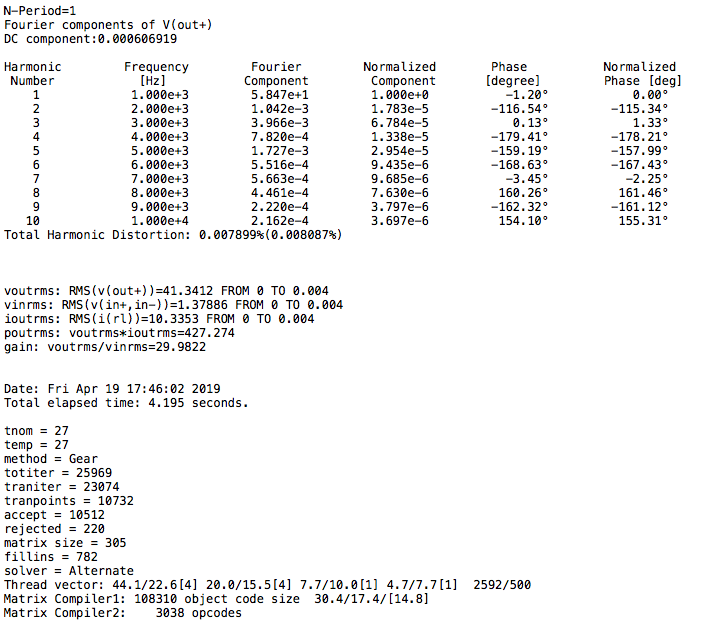Image resolution: width=703 pixels, height=636 pixels.
Task: Click the Total elapsed time line
Action: (126, 403)
